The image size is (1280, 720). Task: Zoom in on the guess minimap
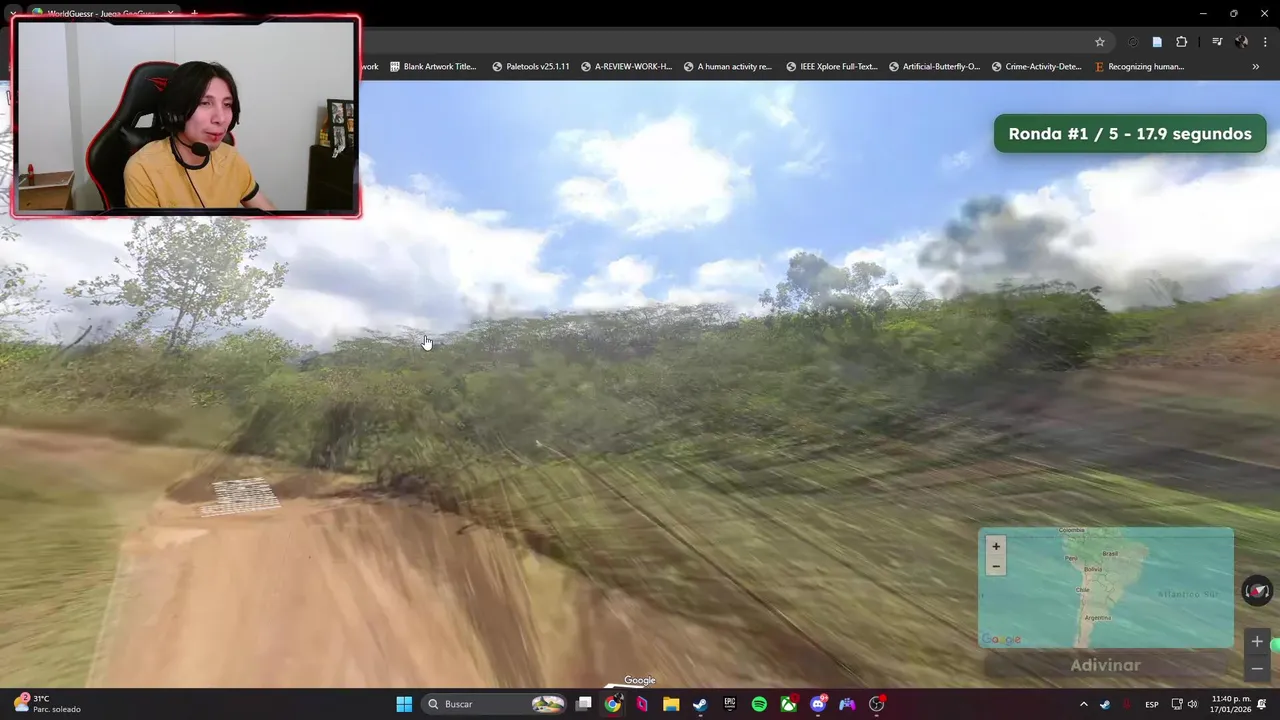coord(995,546)
